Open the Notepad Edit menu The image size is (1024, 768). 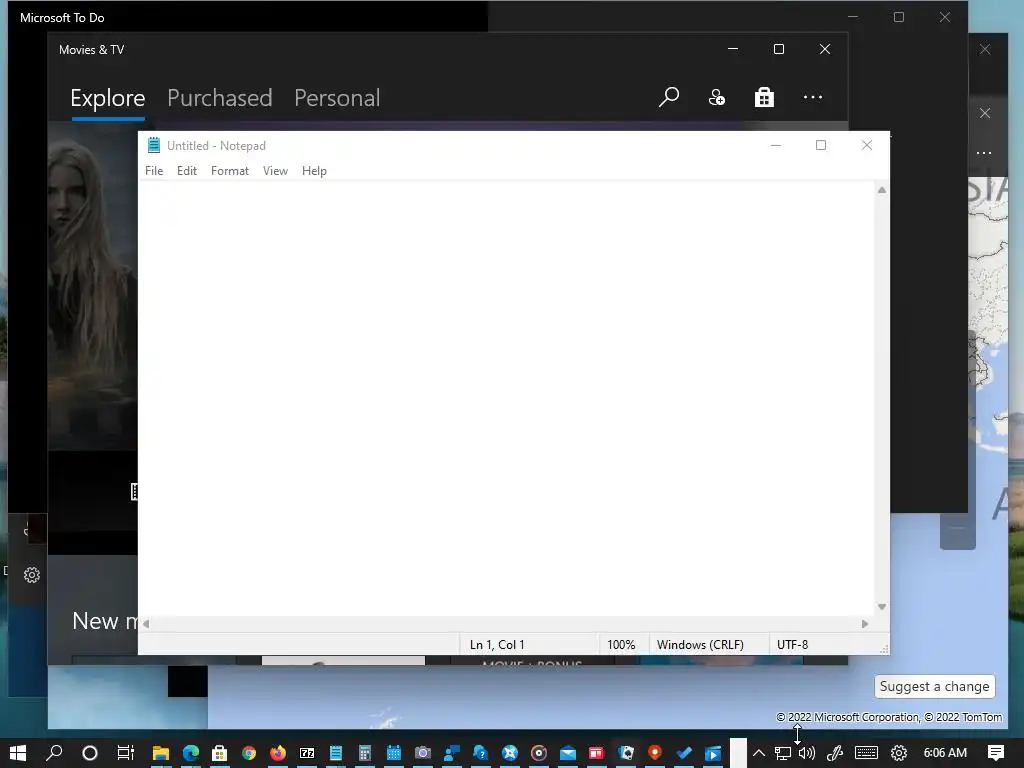(187, 170)
